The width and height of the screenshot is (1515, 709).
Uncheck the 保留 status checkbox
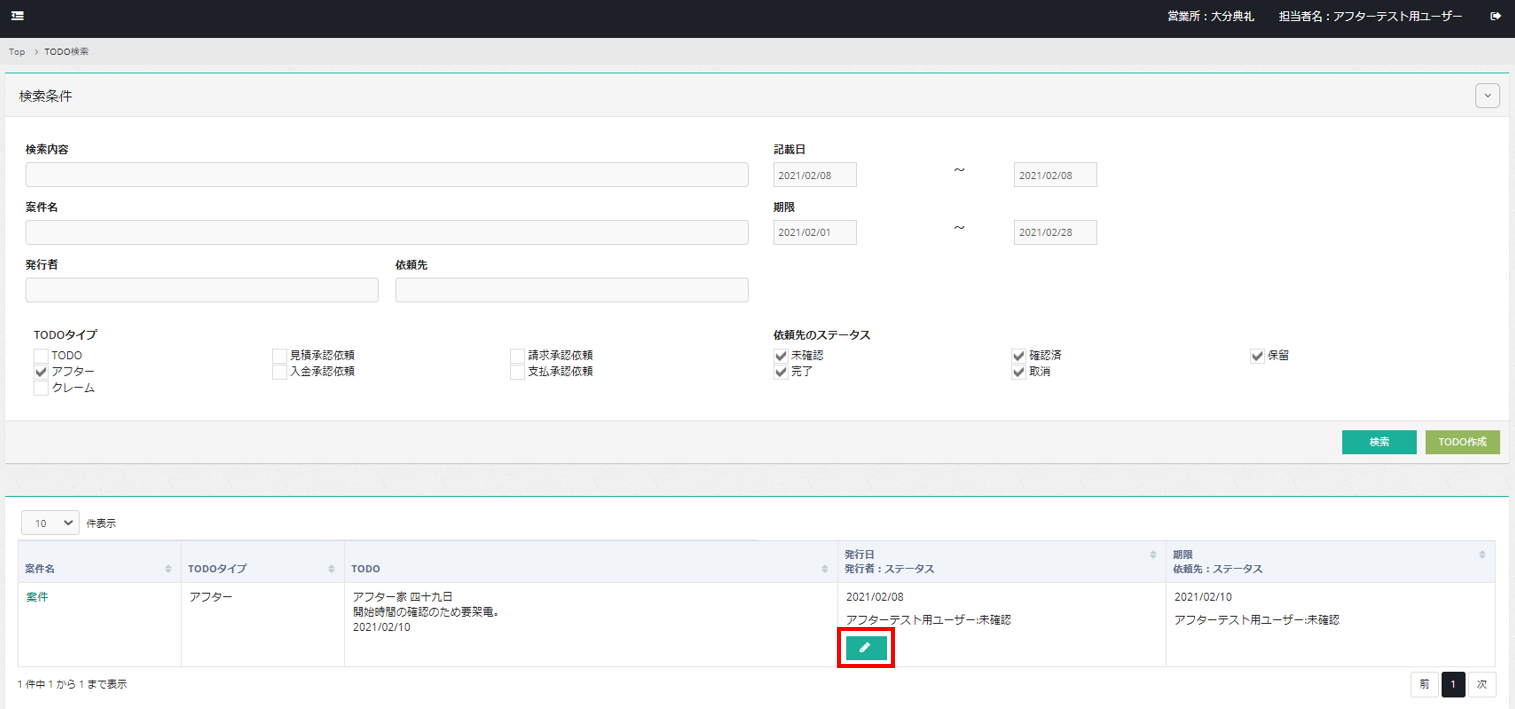pyautogui.click(x=1258, y=355)
